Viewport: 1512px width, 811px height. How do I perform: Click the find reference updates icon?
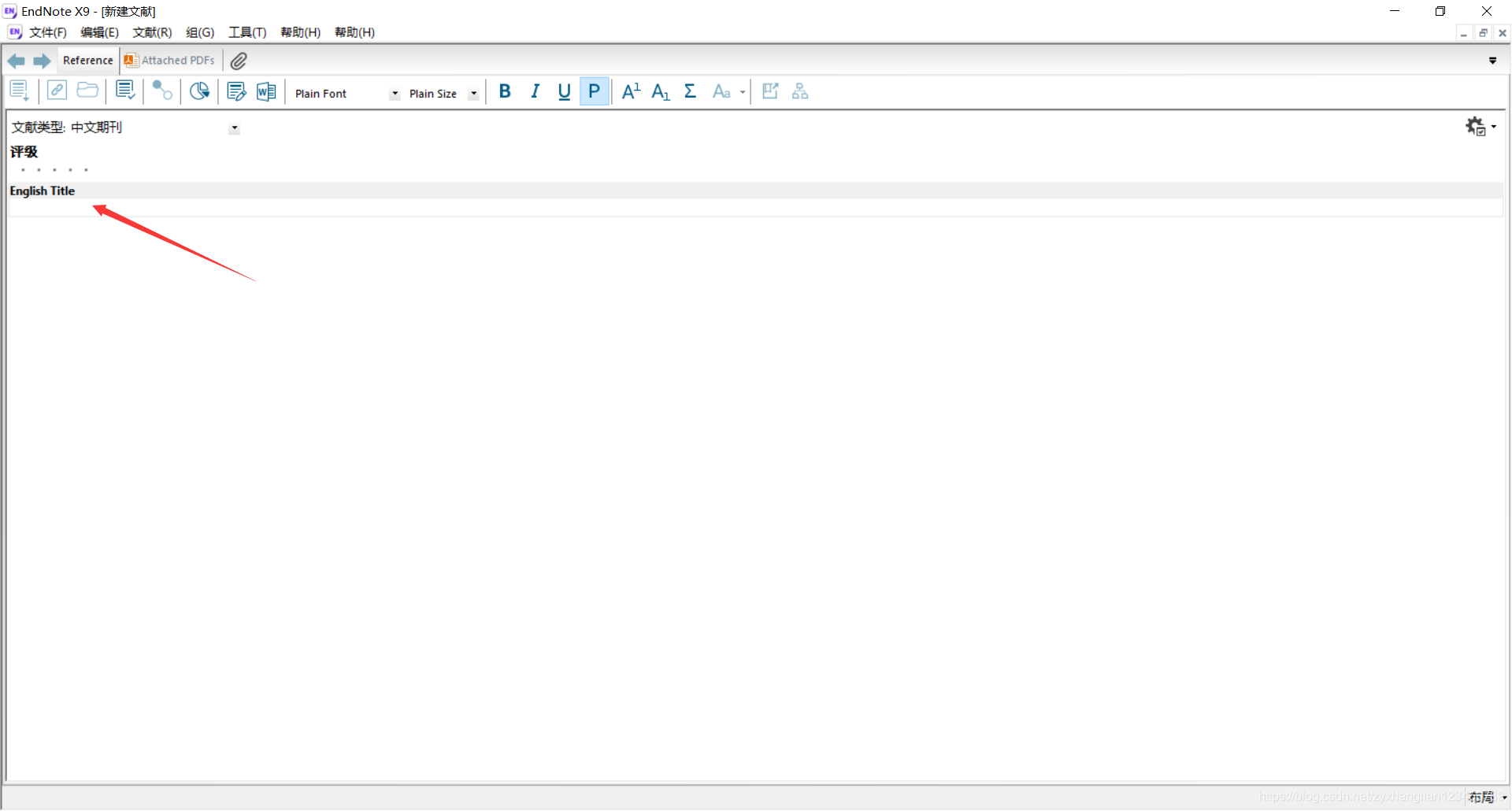[199, 91]
